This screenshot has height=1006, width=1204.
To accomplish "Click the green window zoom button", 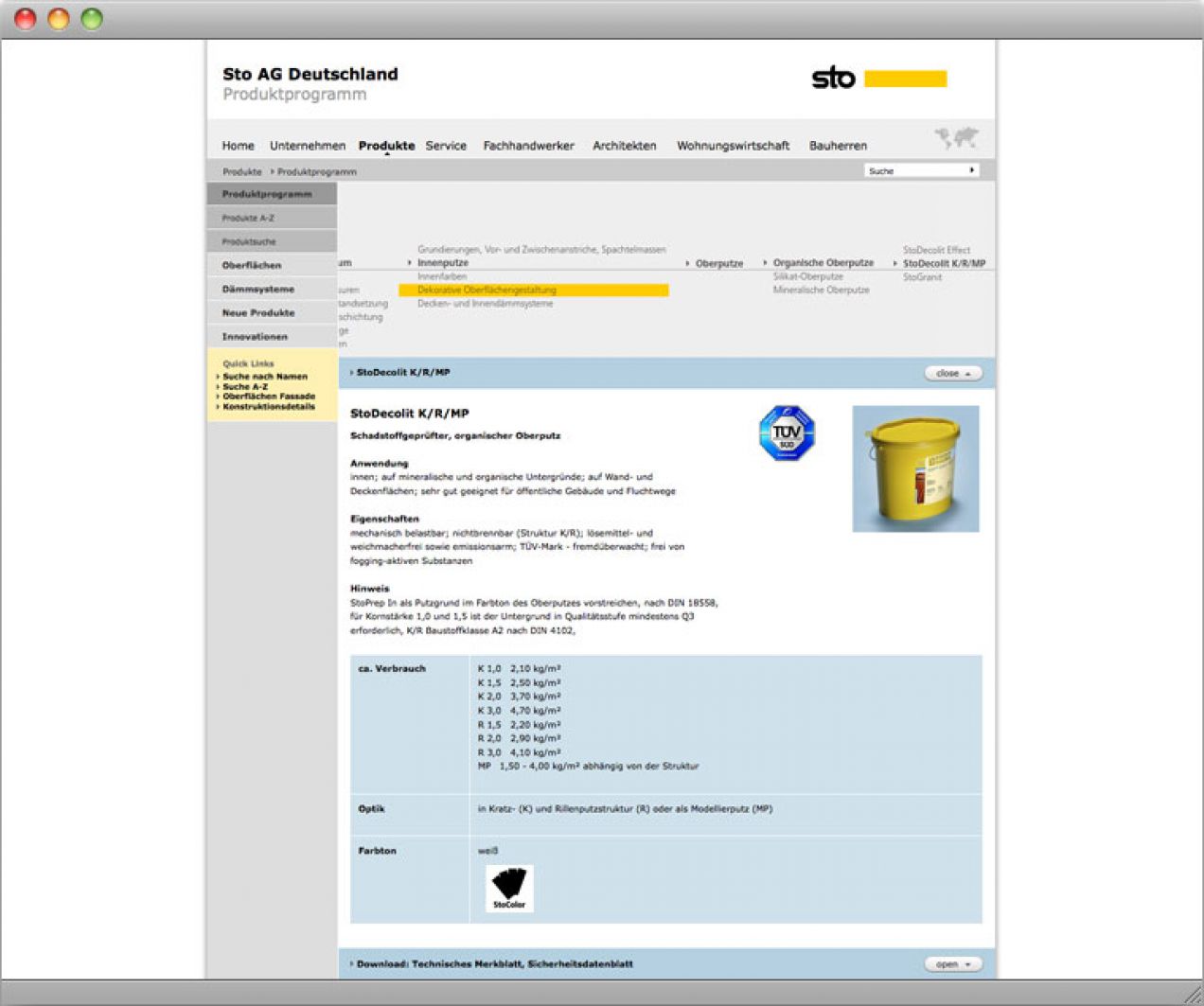I will [92, 19].
